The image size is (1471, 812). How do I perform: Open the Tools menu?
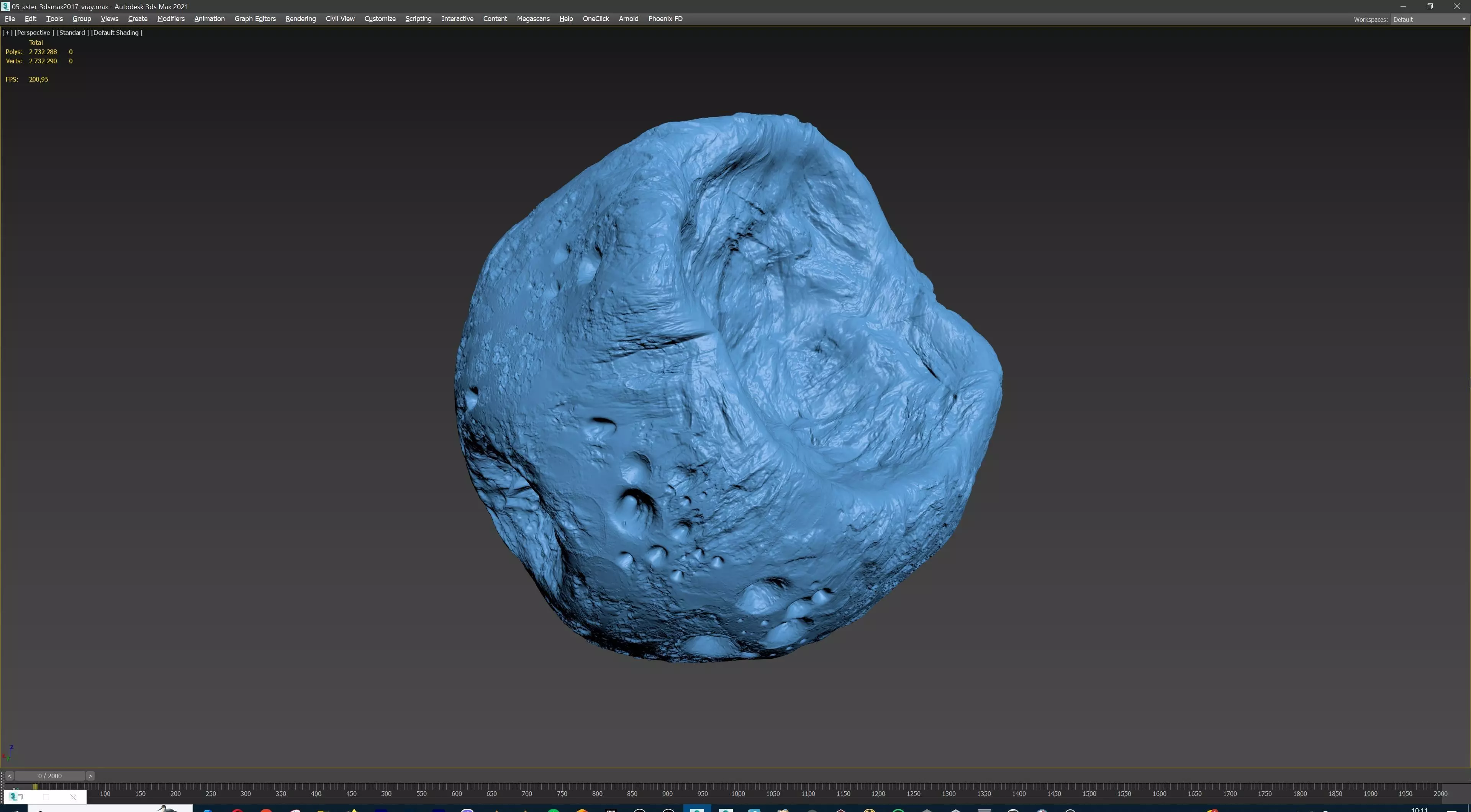pos(54,19)
